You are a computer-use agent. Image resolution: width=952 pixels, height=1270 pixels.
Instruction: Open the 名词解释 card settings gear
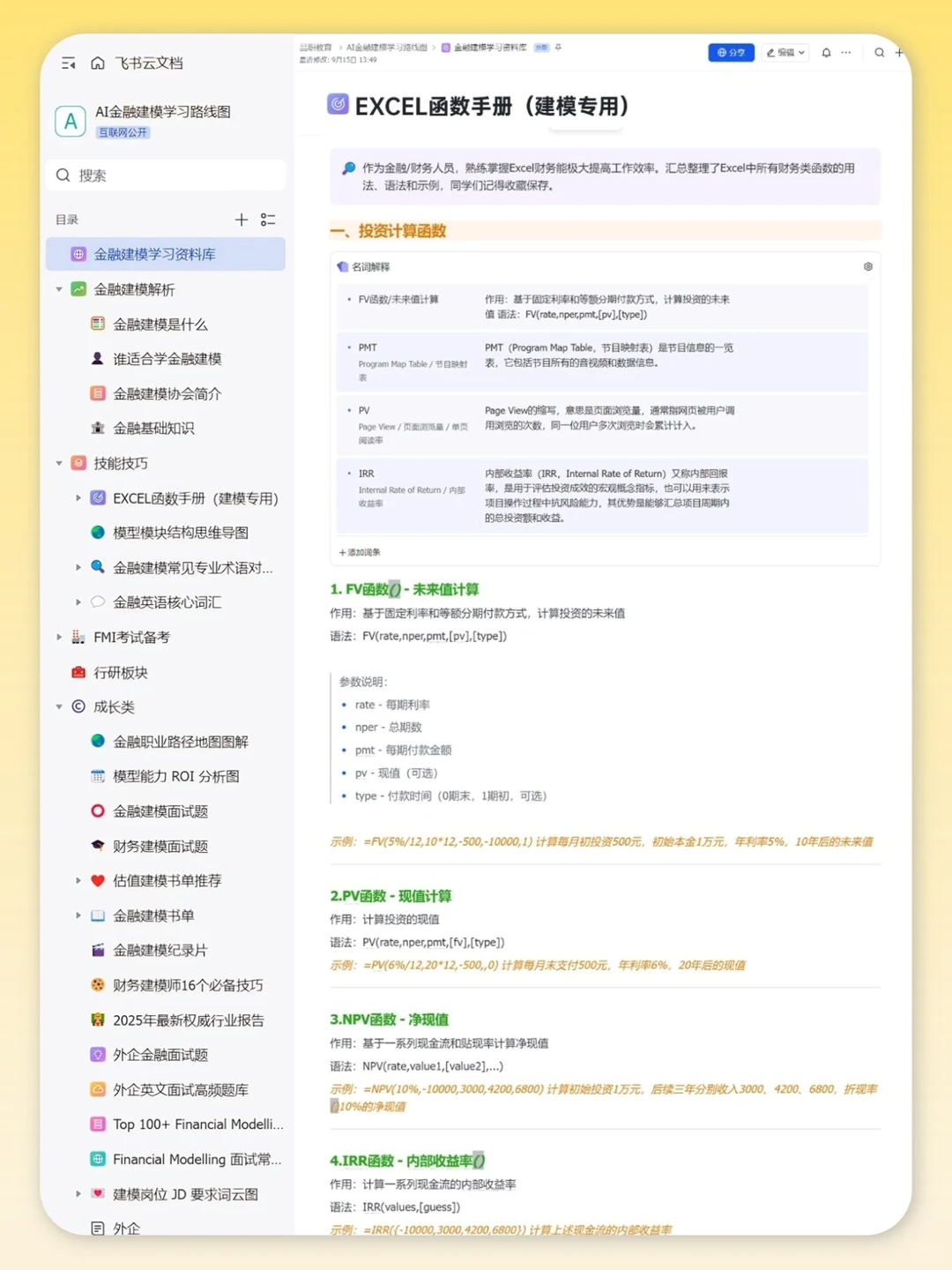(866, 265)
